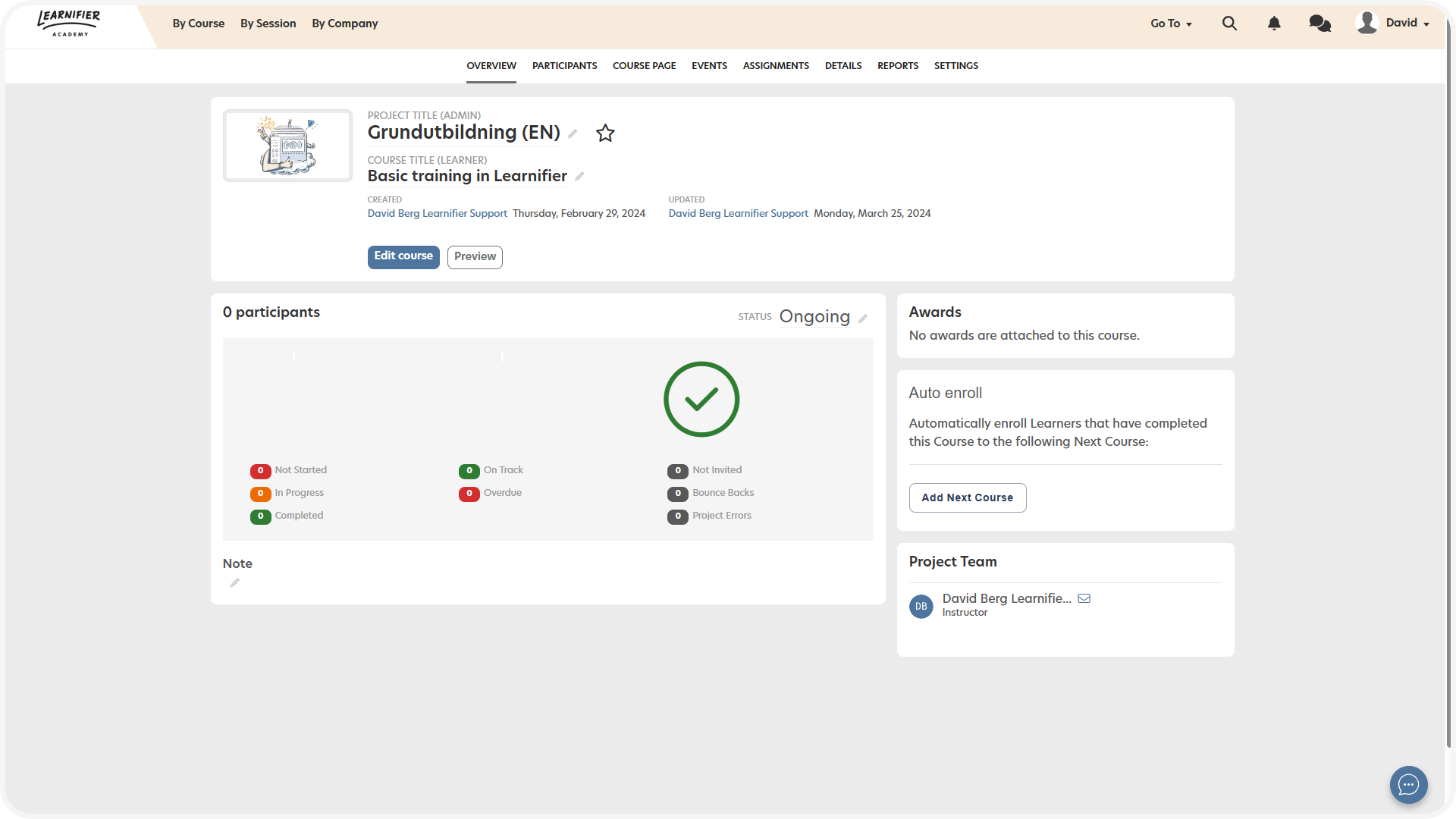Change the Ongoing status value
The width and height of the screenshot is (1456, 819).
(814, 316)
